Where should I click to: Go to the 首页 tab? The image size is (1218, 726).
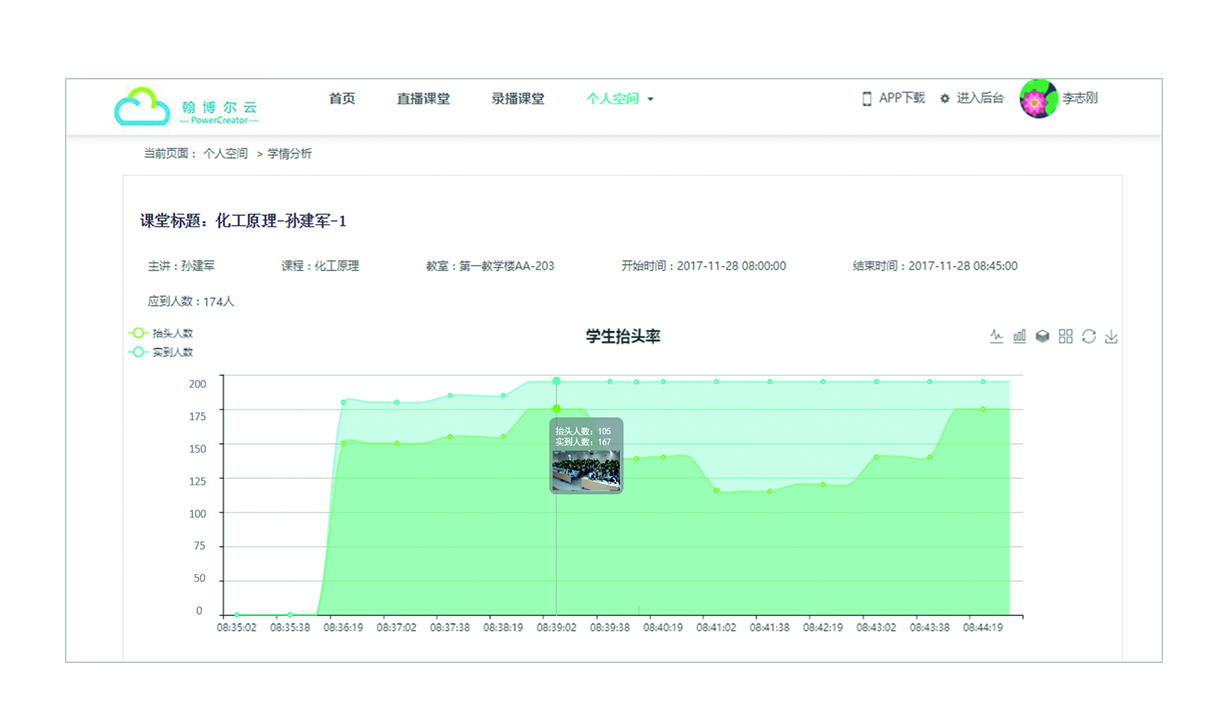coord(342,99)
